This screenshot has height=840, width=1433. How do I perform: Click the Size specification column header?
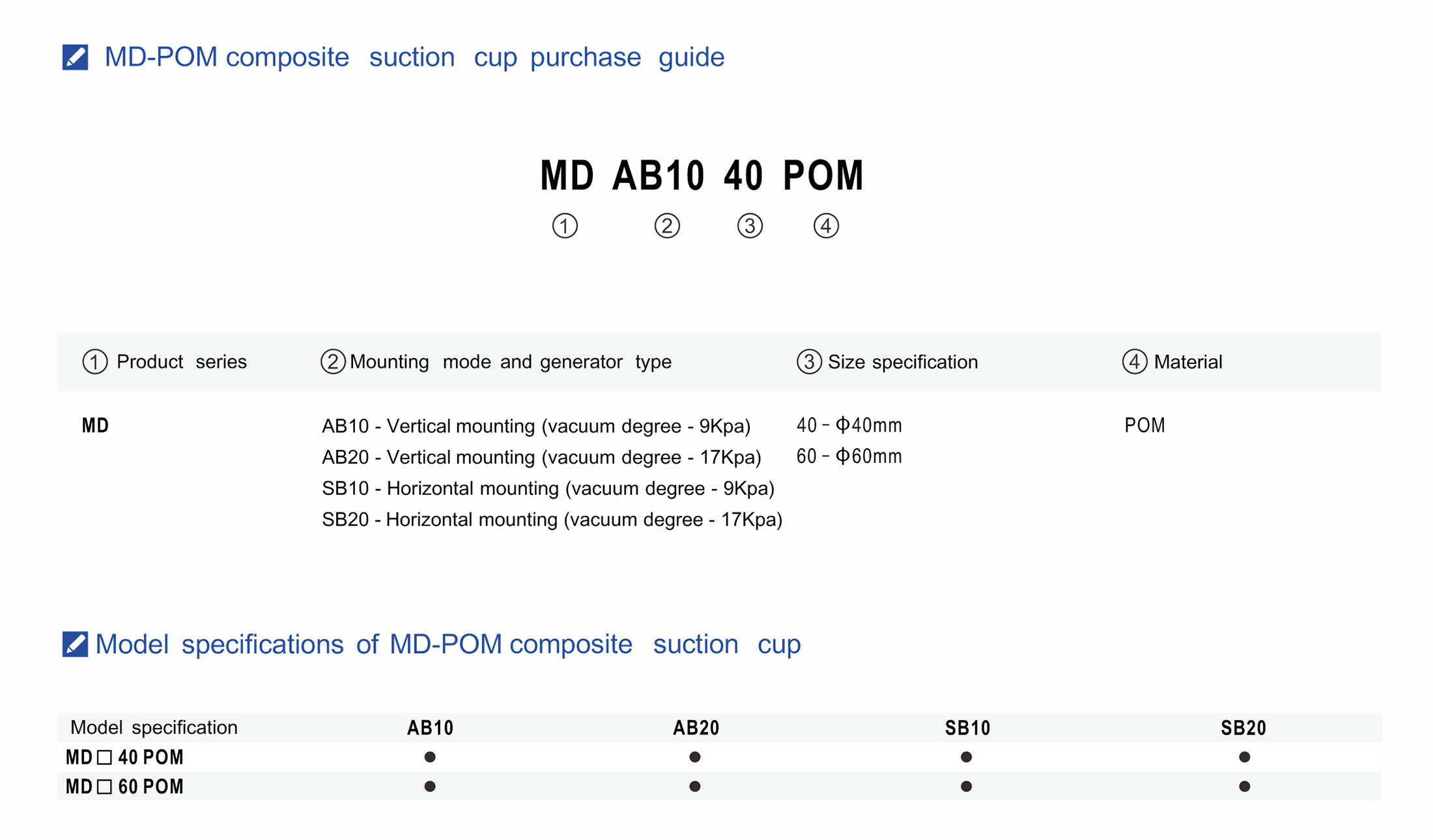point(902,362)
